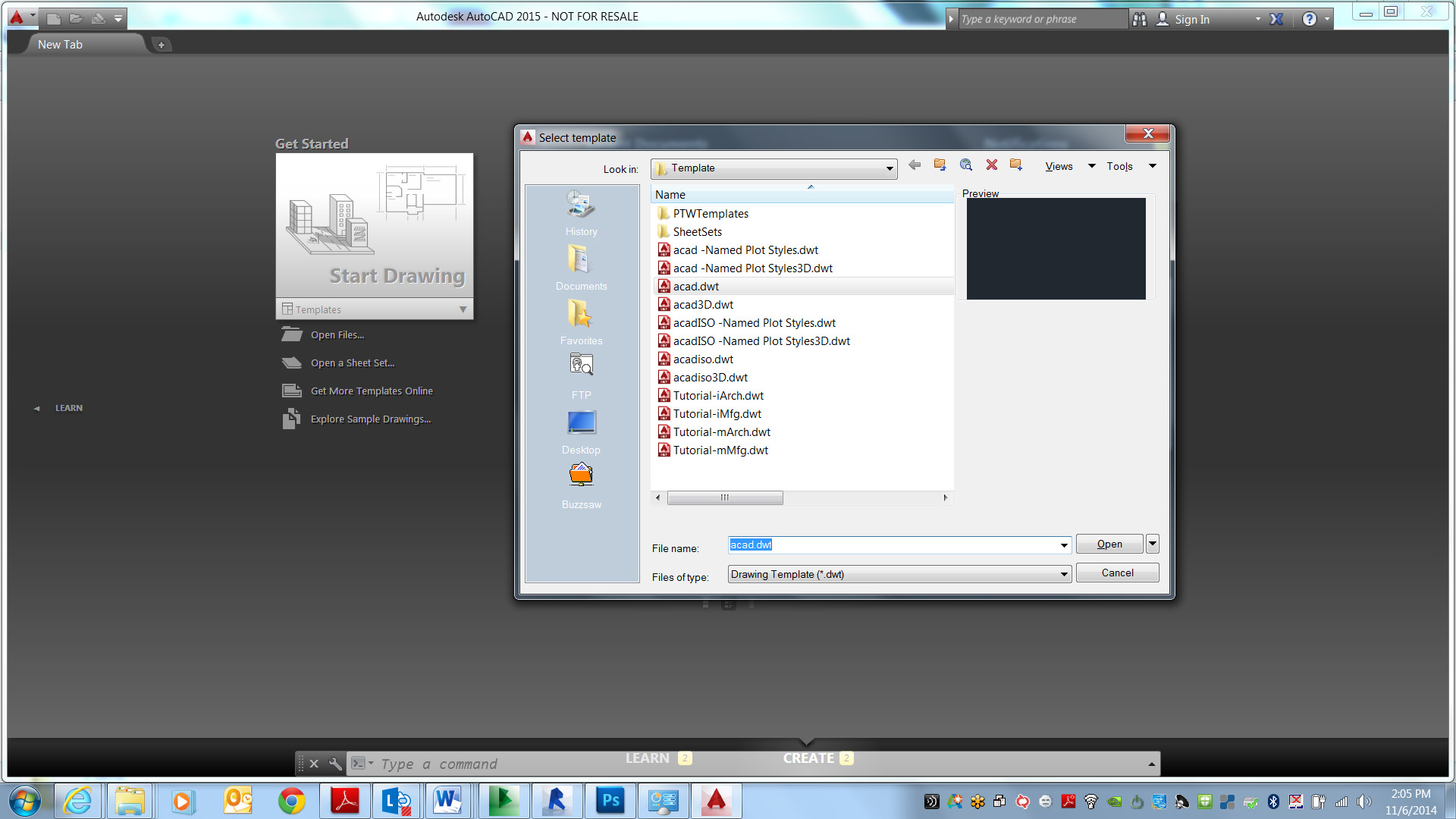Open the PTWTemplates folder
This screenshot has height=819, width=1456.
coord(711,213)
